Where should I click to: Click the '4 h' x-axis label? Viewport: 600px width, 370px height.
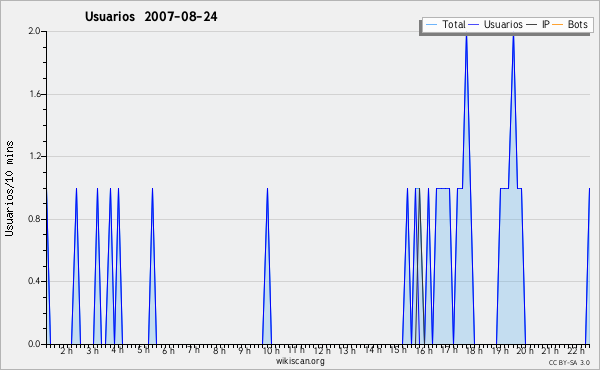[117, 350]
